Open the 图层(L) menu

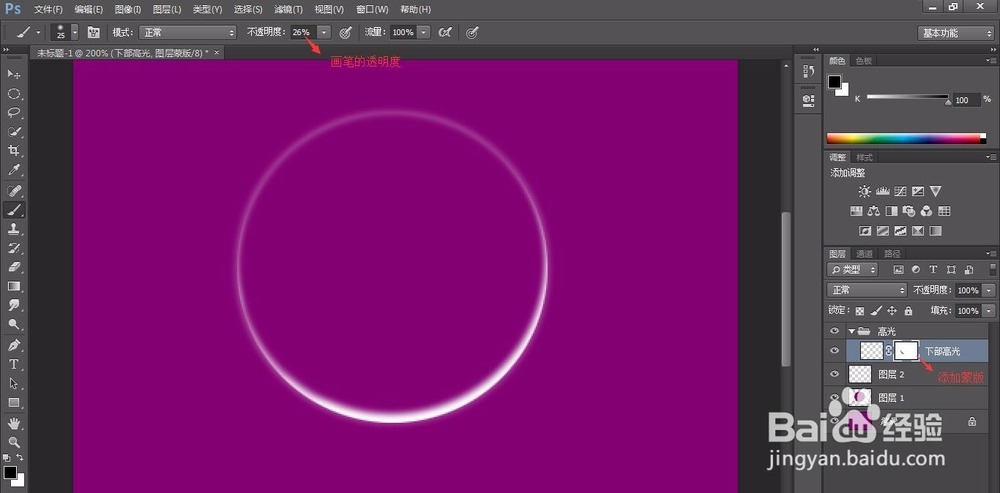click(167, 10)
